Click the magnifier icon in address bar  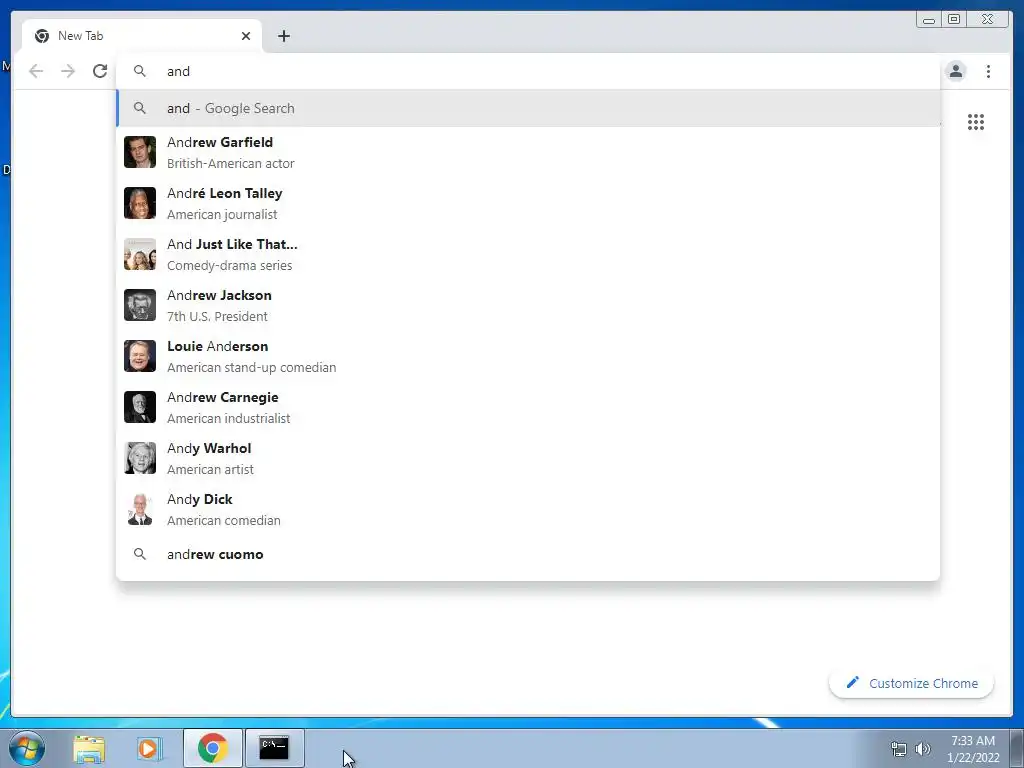pos(140,71)
